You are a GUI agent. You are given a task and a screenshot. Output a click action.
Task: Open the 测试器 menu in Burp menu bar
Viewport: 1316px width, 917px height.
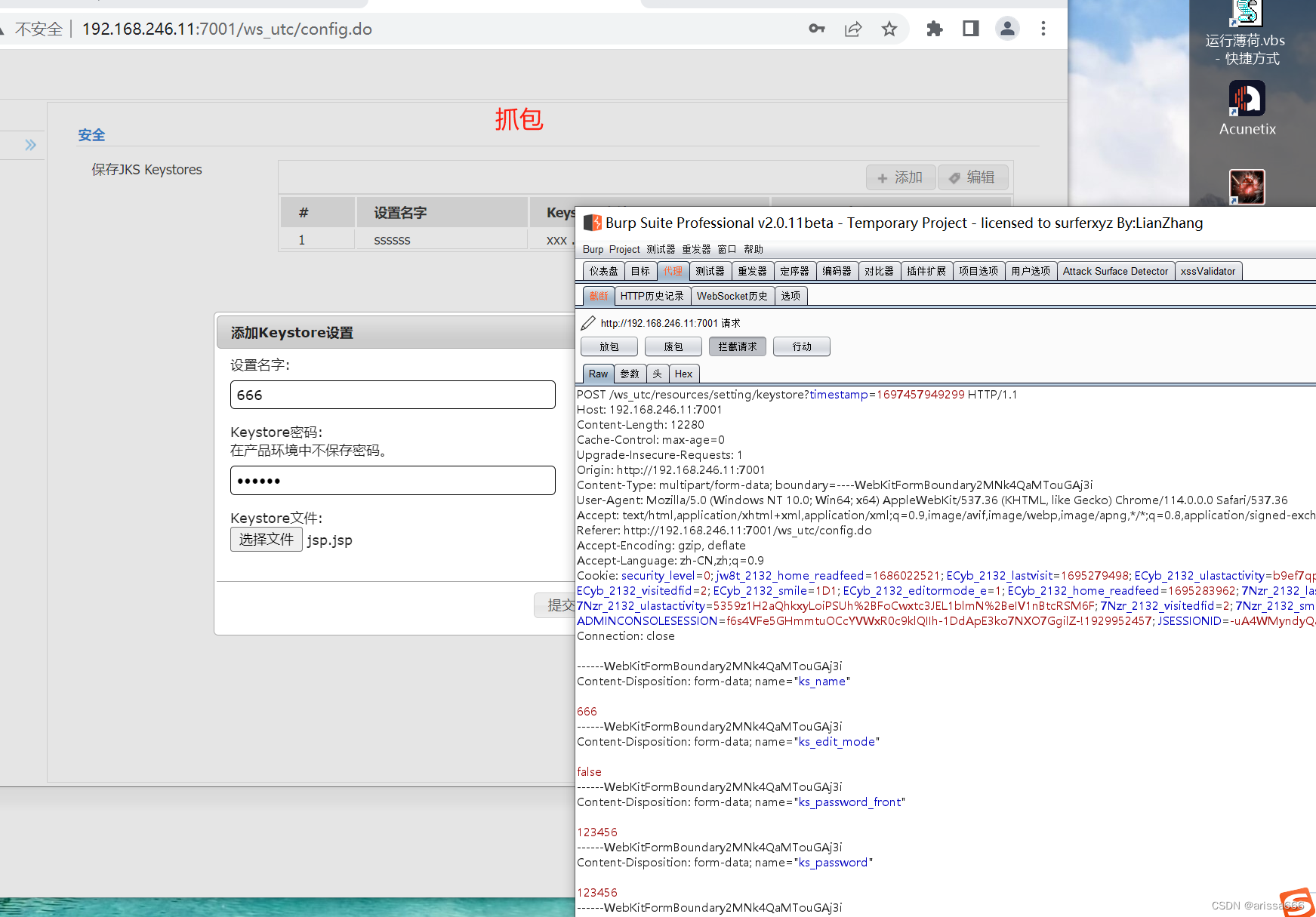[x=661, y=249]
